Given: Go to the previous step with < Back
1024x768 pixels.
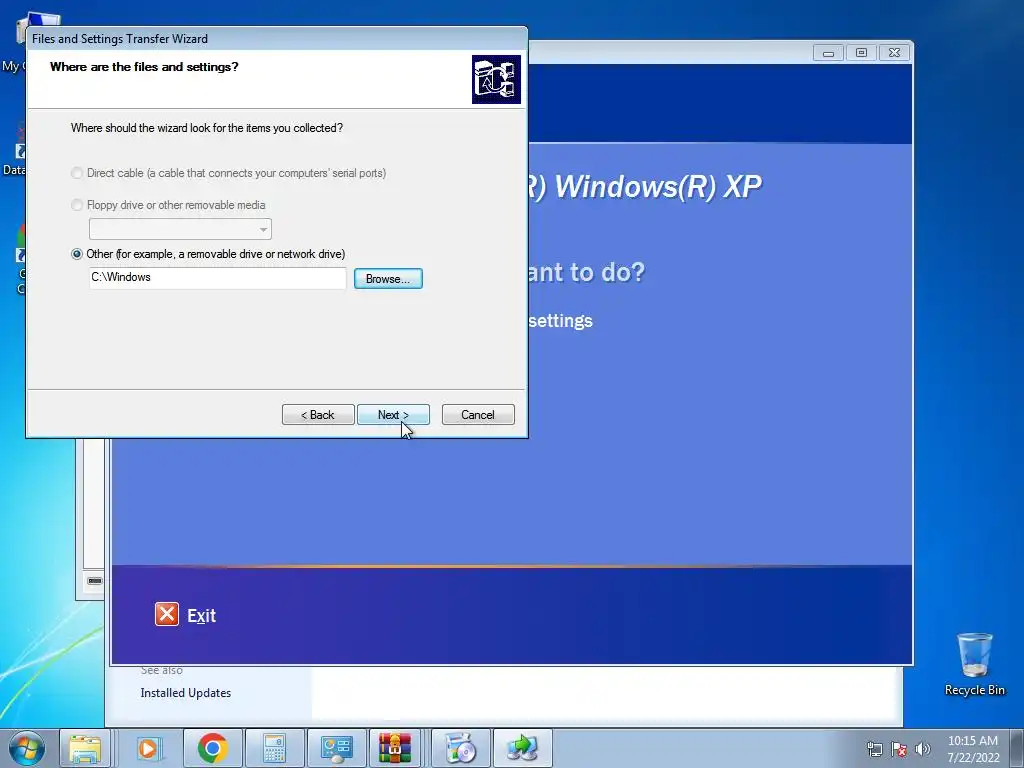Looking at the screenshot, I should (x=318, y=415).
